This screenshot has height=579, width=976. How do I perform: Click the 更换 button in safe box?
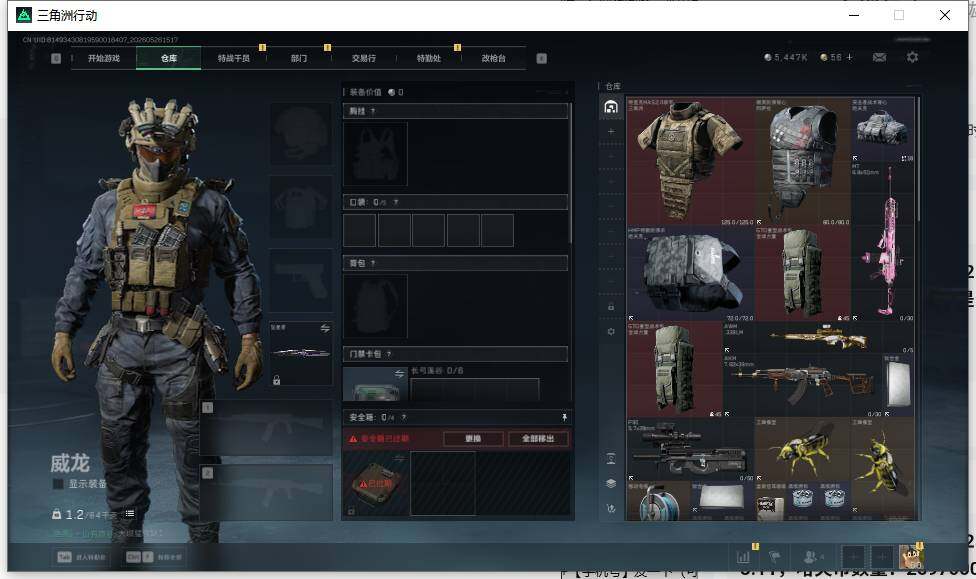click(x=473, y=438)
